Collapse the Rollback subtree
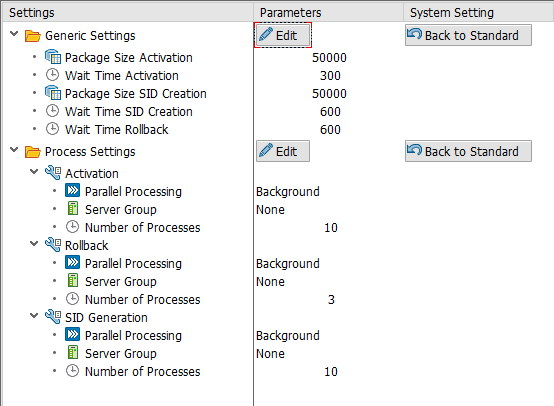Screen dimensions: 554x406 click(34, 243)
